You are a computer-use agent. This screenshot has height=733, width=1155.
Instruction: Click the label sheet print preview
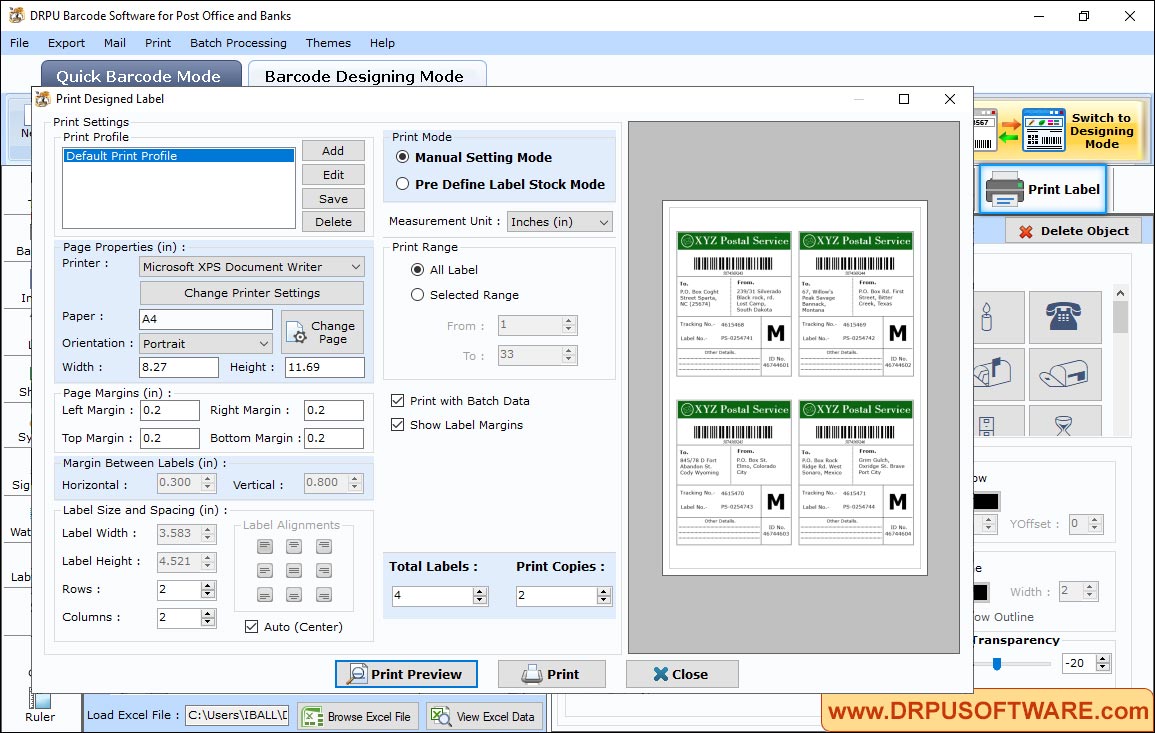tap(795, 388)
